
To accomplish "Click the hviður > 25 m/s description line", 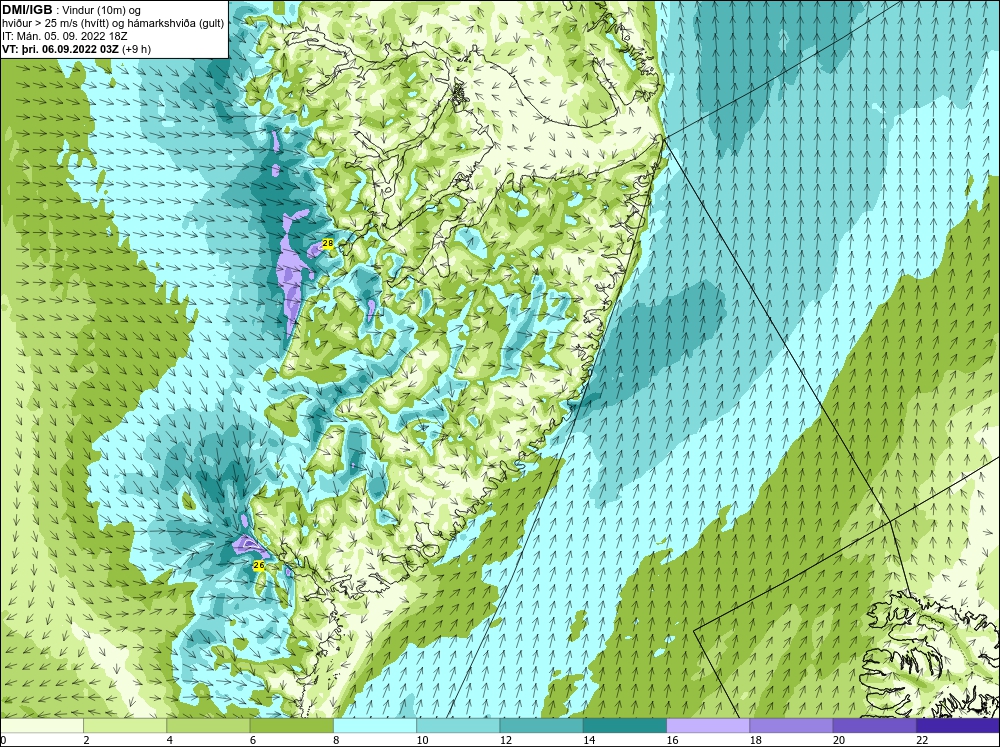I will 114,23.
